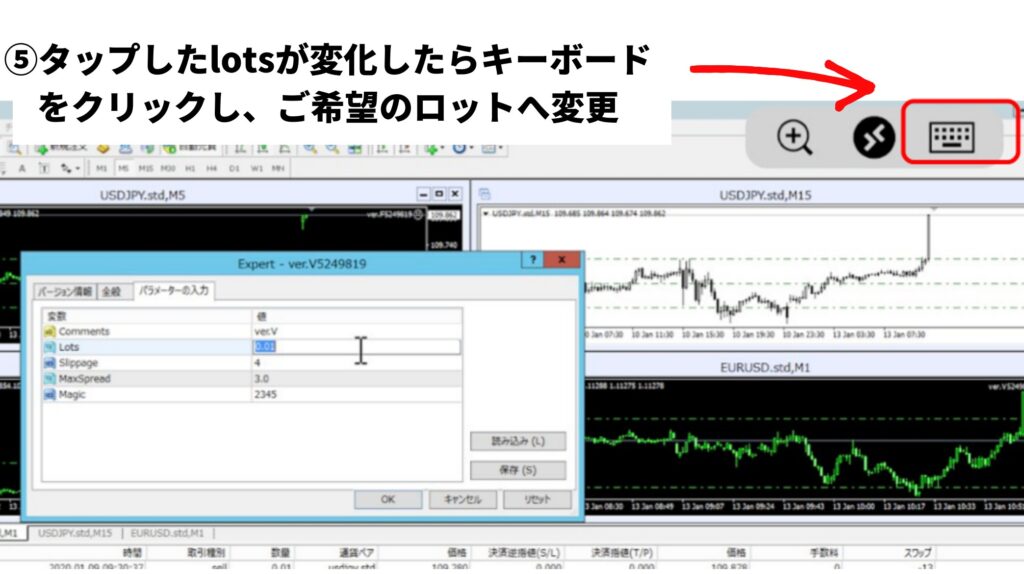1024x574 pixels.
Task: Click the リセット reset button
Action: [x=538, y=499]
